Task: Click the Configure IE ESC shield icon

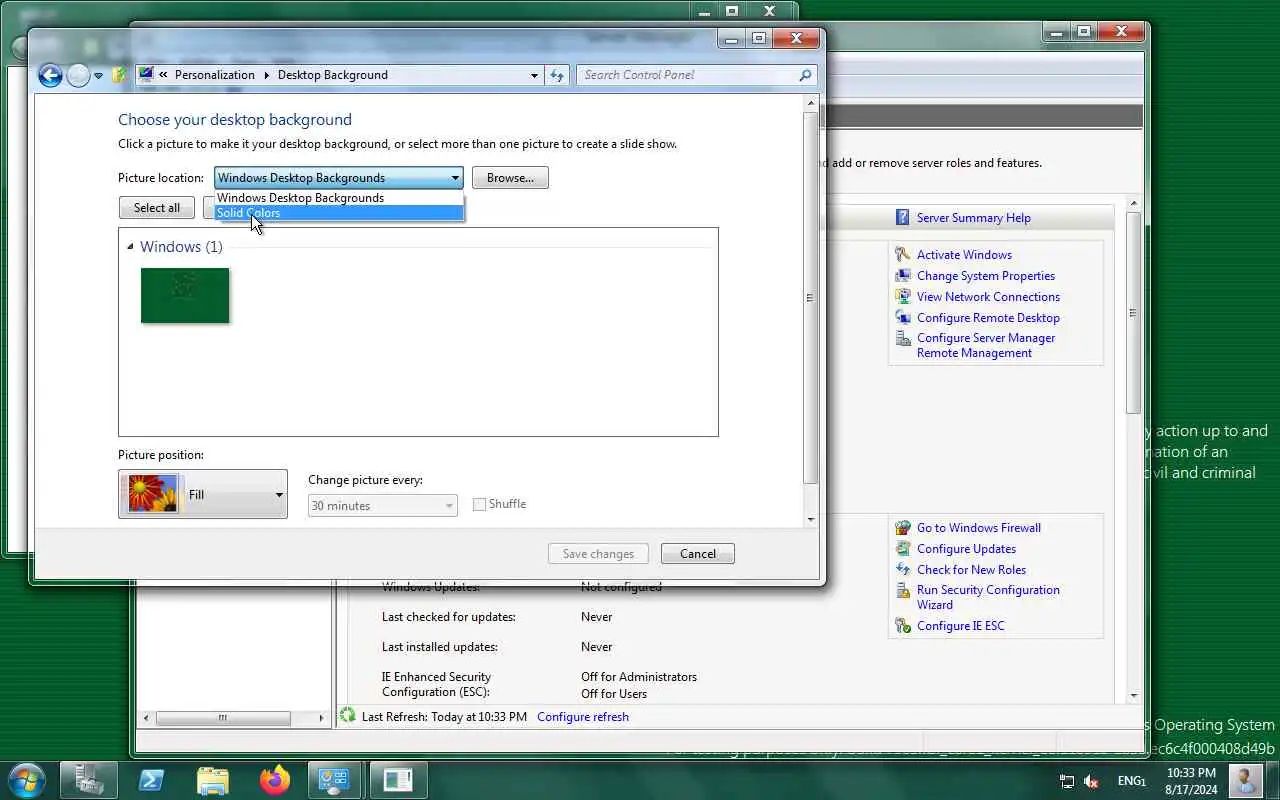Action: click(x=902, y=626)
